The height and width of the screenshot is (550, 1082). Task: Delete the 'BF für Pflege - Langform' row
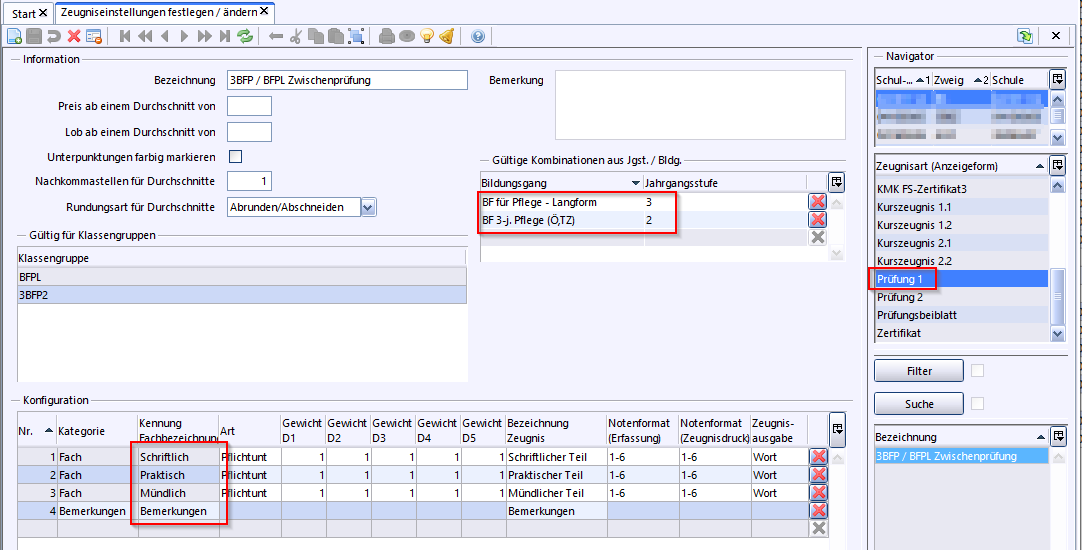[x=817, y=202]
